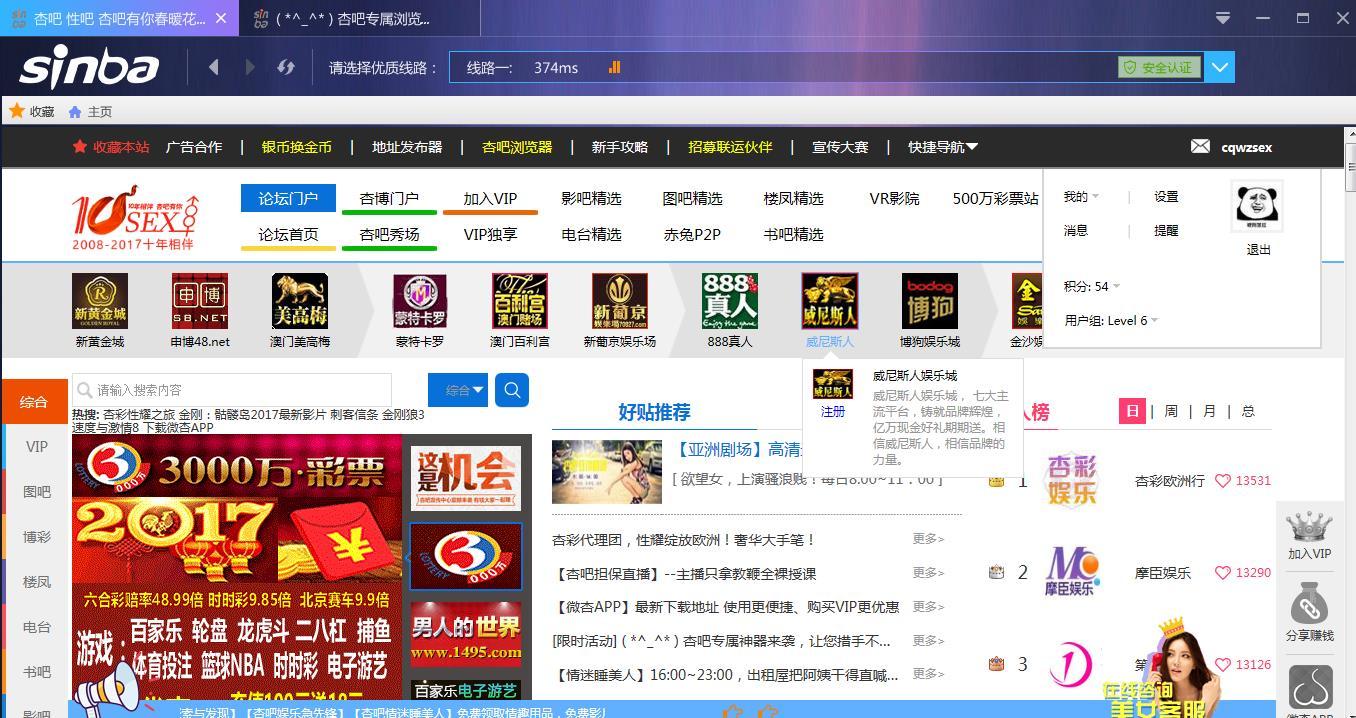Select the 图吧 sidebar tab
The height and width of the screenshot is (718, 1356).
pos(36,492)
